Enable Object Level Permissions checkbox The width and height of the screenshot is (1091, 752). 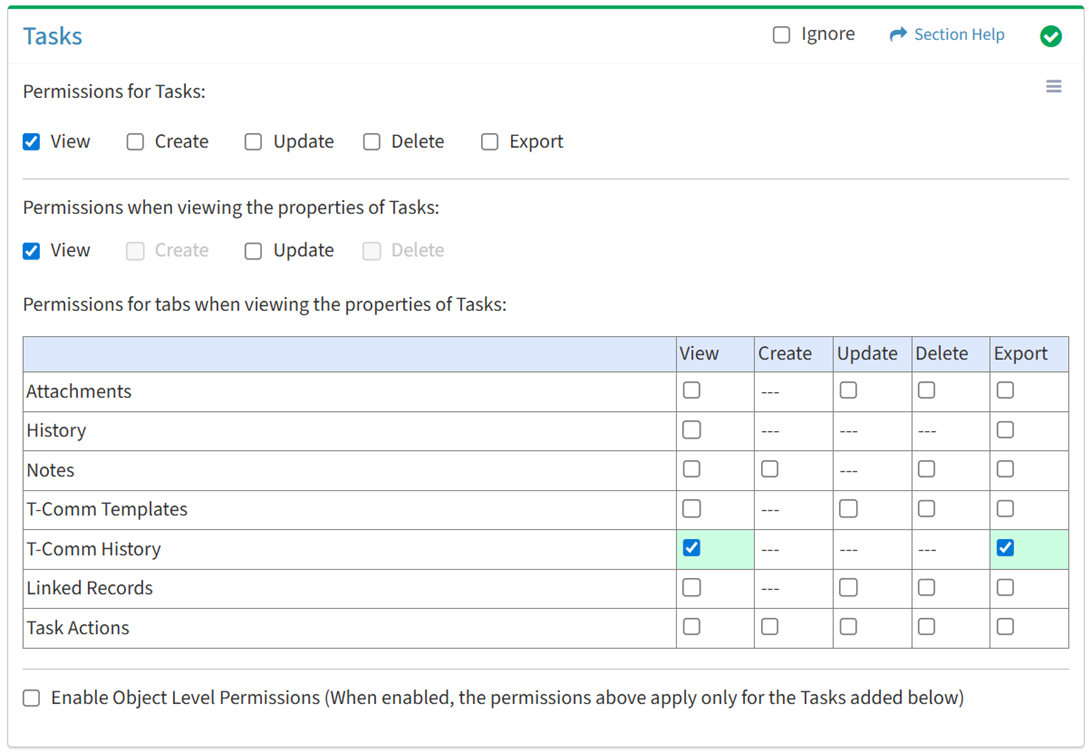(32, 698)
